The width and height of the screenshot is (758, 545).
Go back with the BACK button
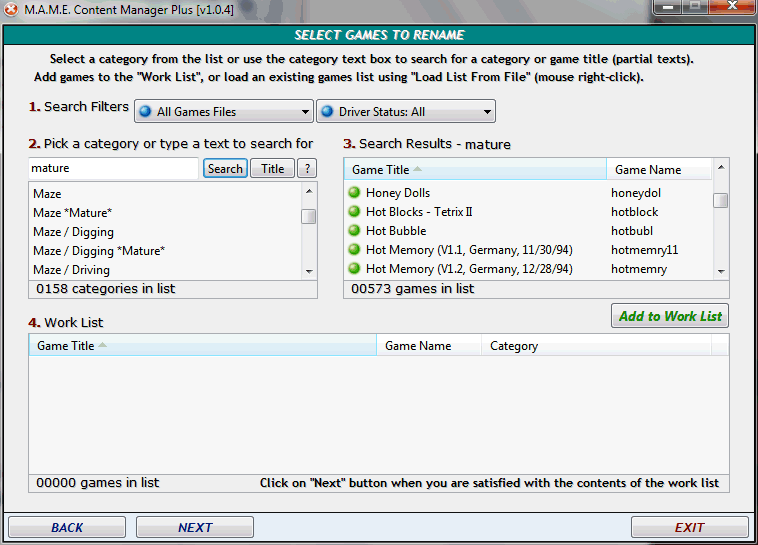67,527
